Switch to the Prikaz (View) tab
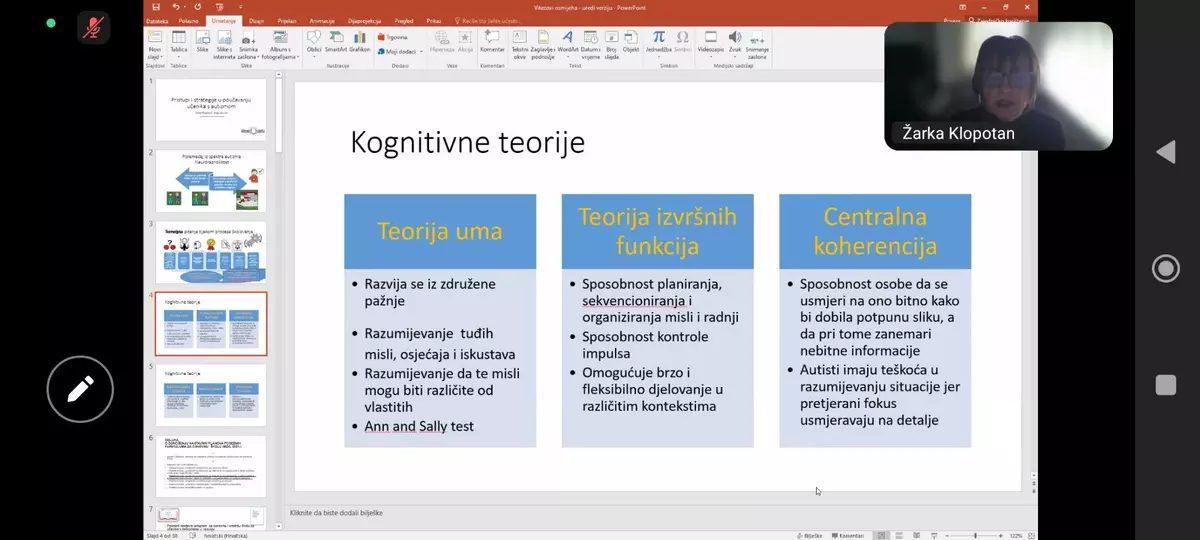 coord(434,20)
